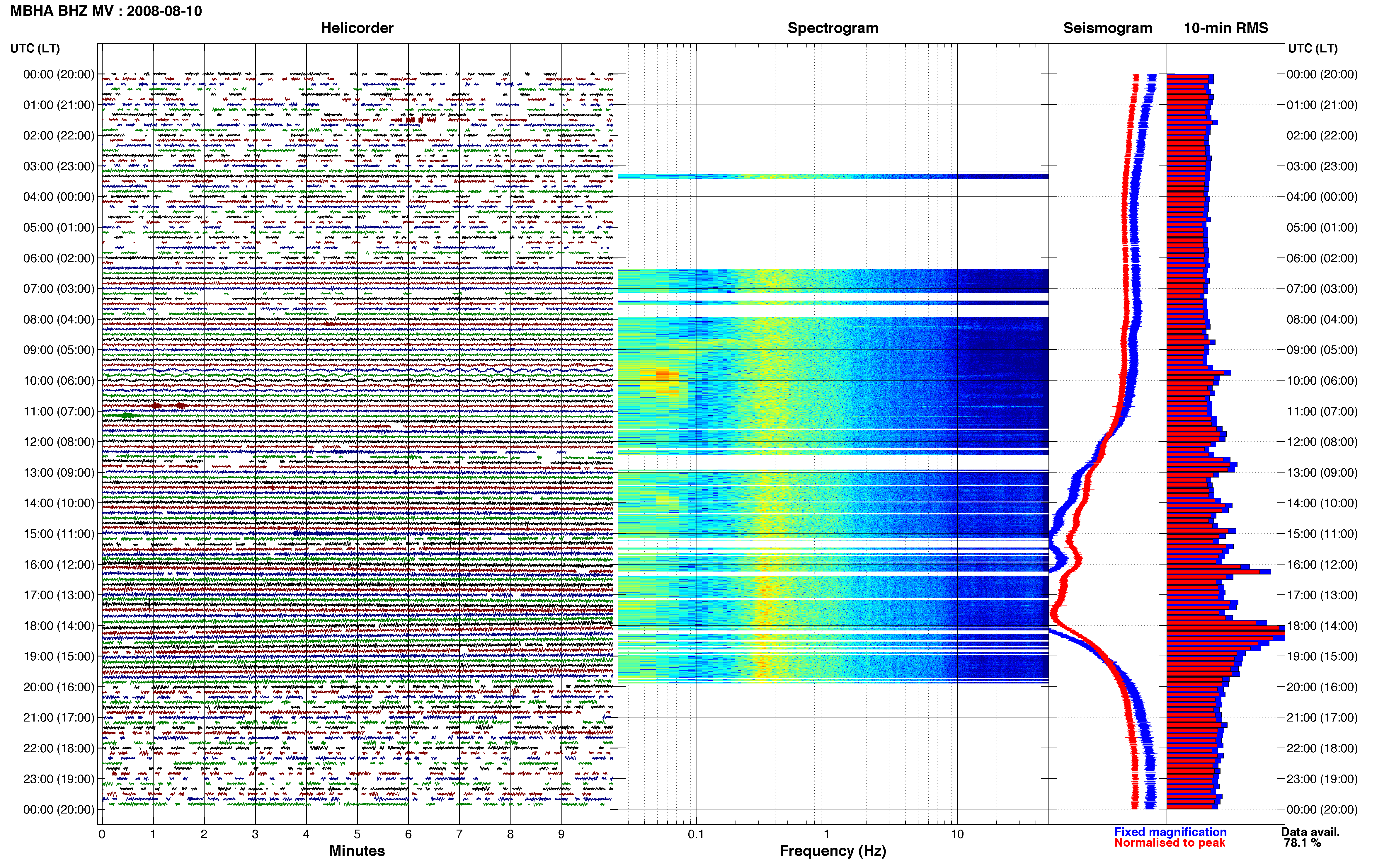Click the title 'MBHA BHZ MV : 2008-08-10'
1389x868 pixels.
(106, 11)
